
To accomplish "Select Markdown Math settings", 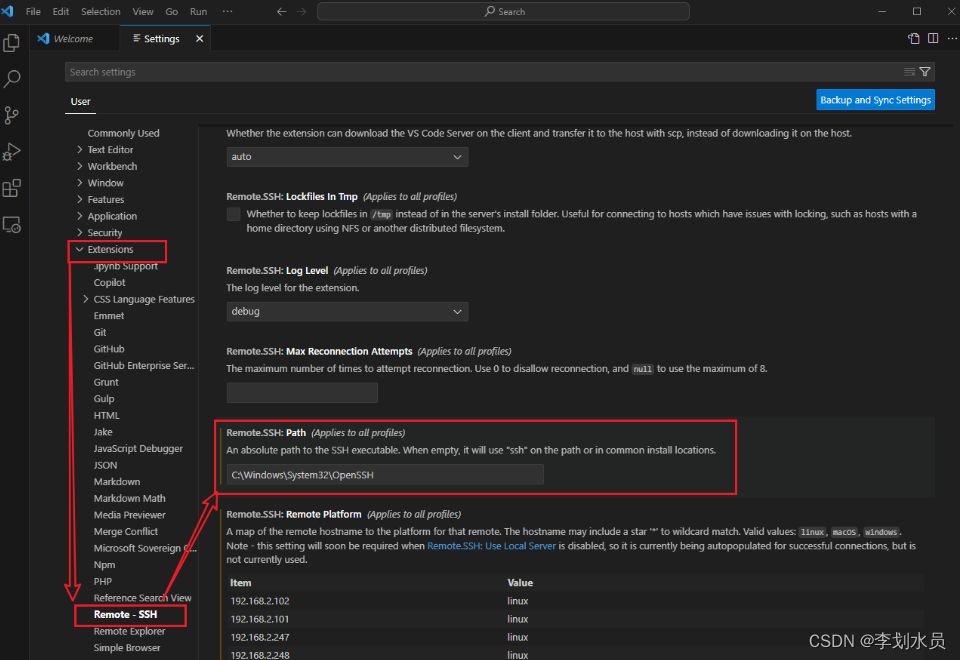I will (129, 499).
